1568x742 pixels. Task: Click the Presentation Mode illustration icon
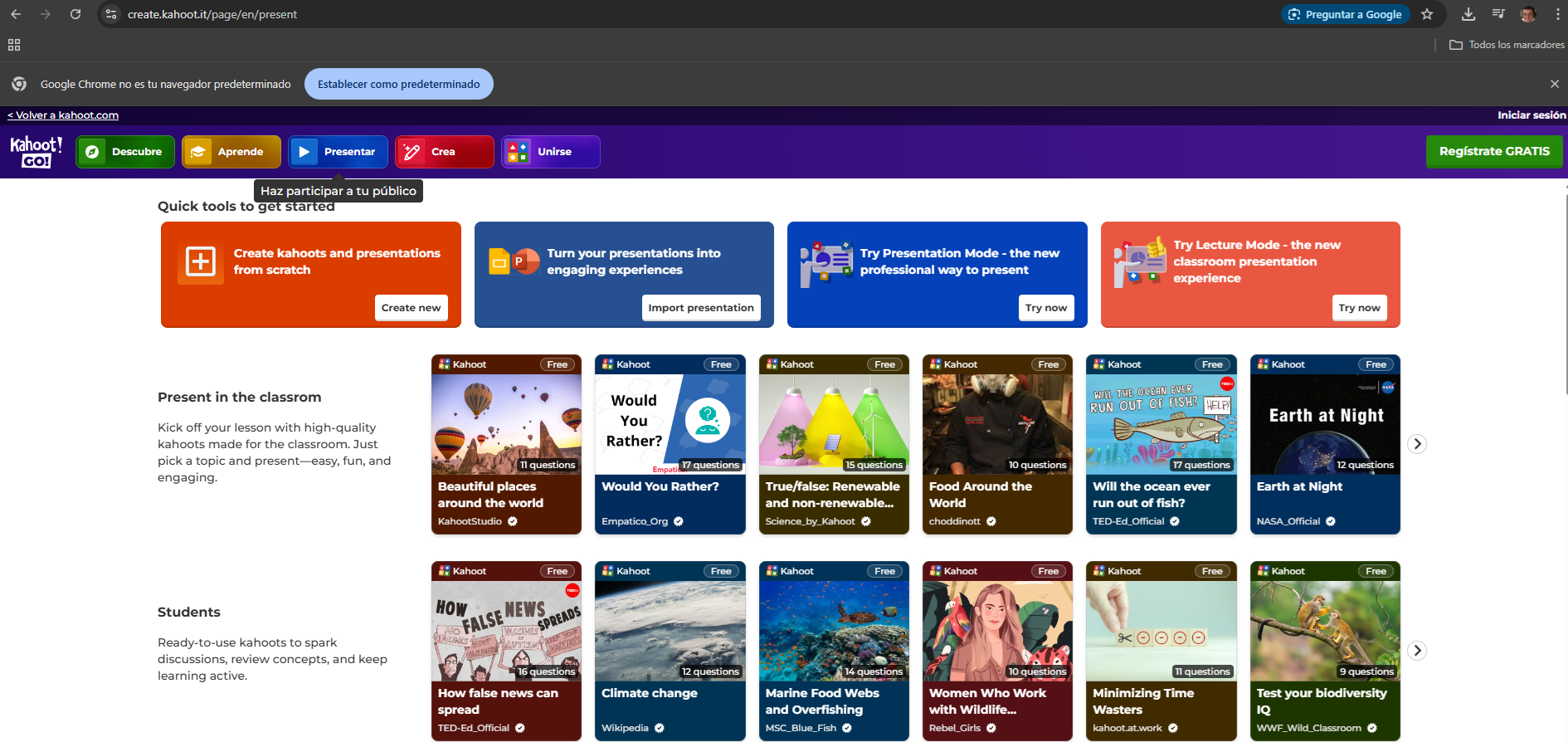(825, 264)
